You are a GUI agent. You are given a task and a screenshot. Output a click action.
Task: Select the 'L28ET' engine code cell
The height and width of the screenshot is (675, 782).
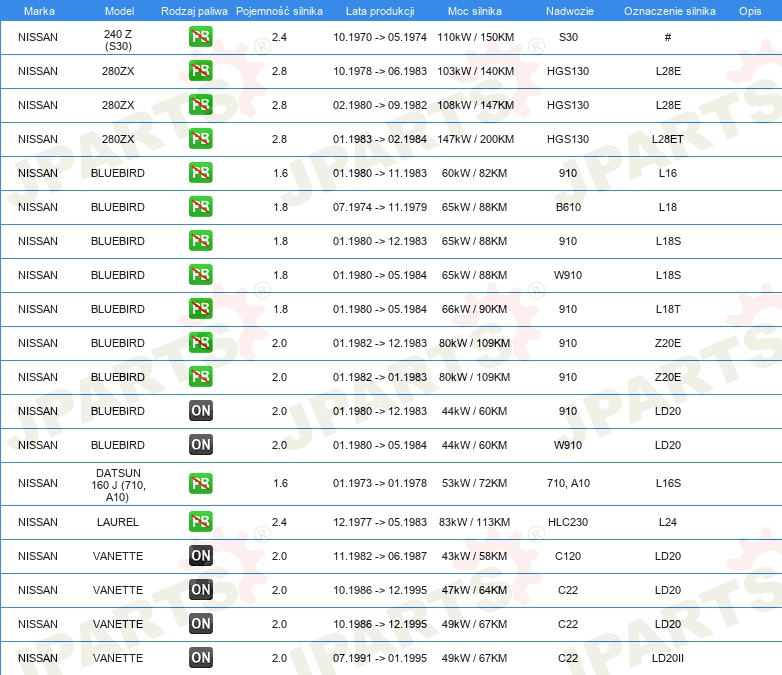pyautogui.click(x=668, y=139)
